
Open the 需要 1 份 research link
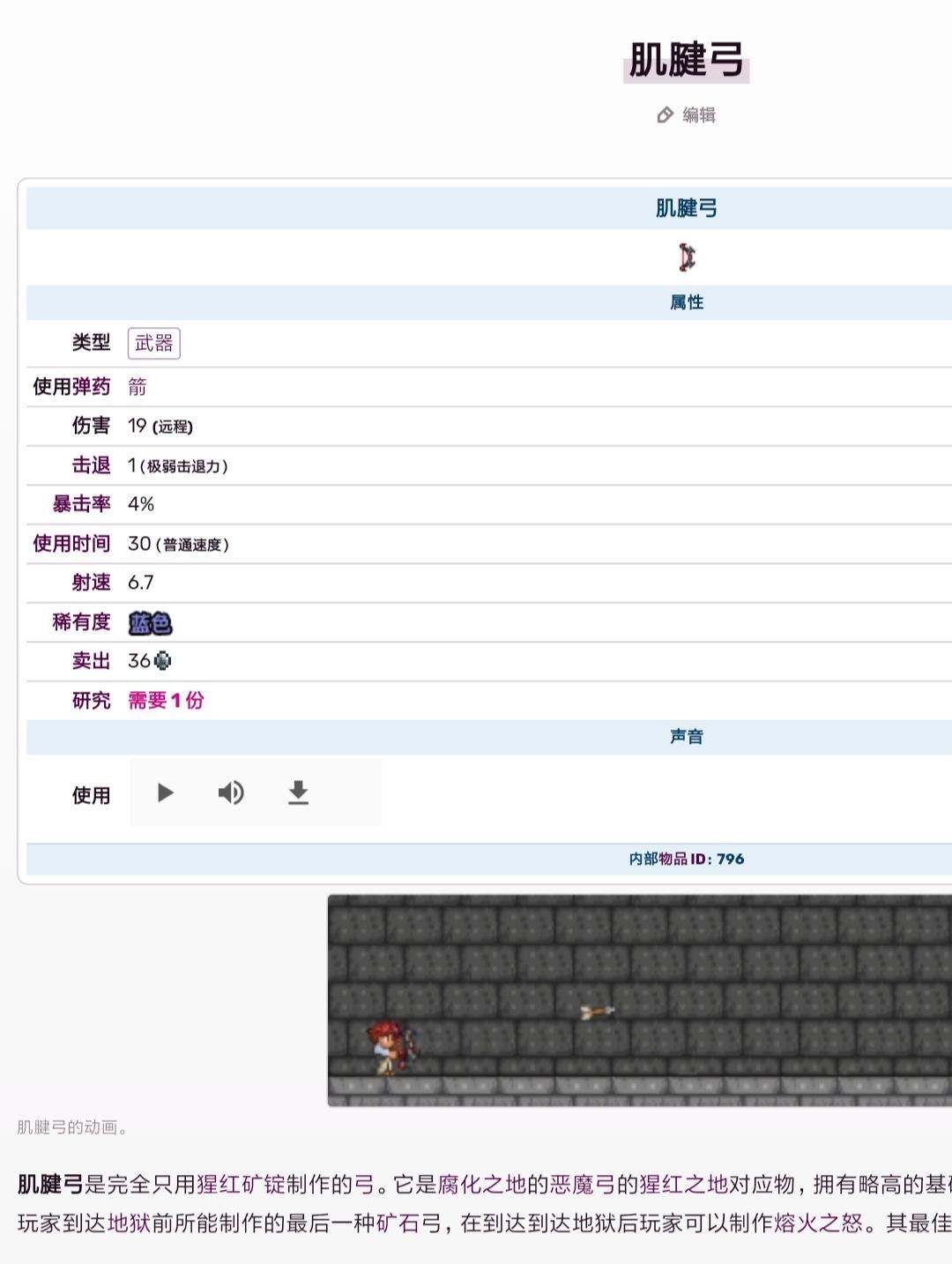[x=166, y=701]
